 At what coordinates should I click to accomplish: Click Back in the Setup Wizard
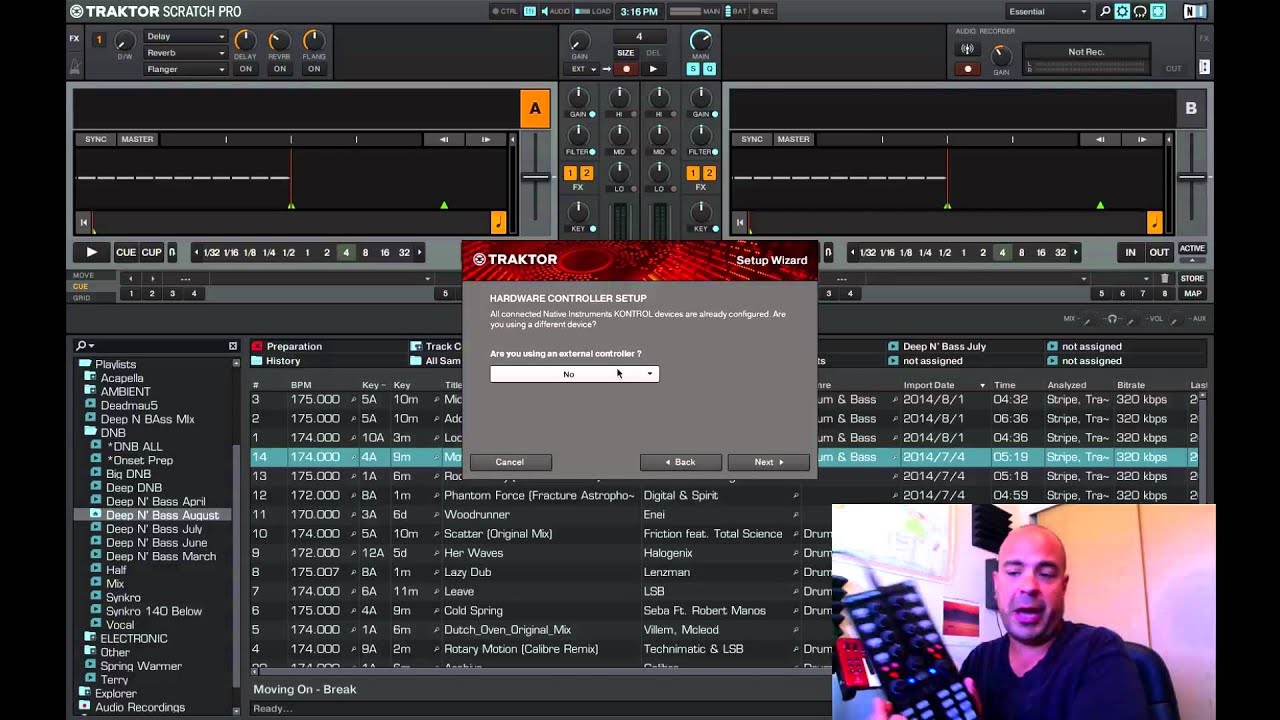[681, 462]
